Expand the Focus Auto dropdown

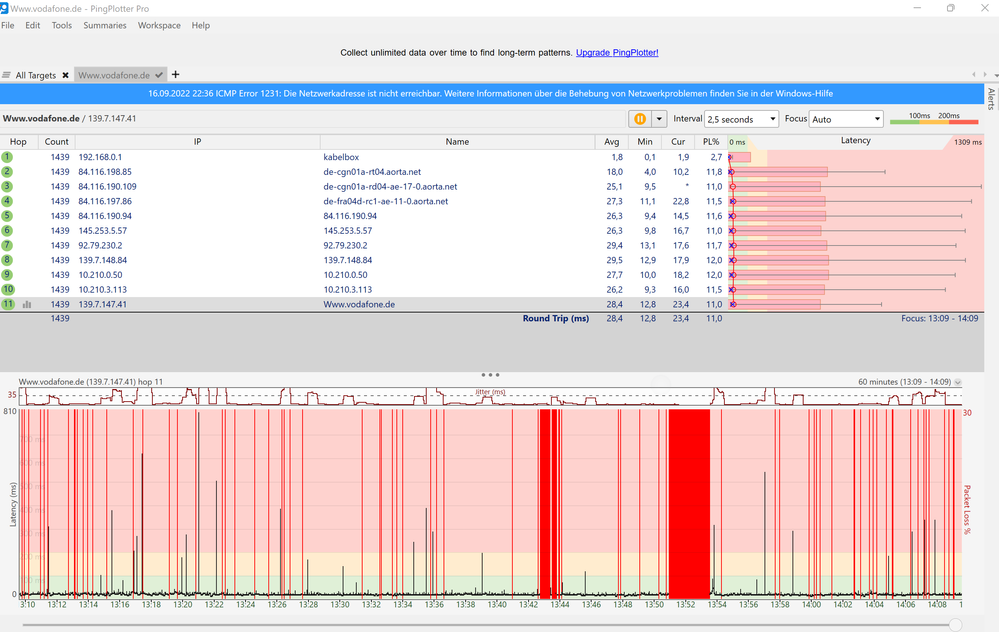click(846, 119)
